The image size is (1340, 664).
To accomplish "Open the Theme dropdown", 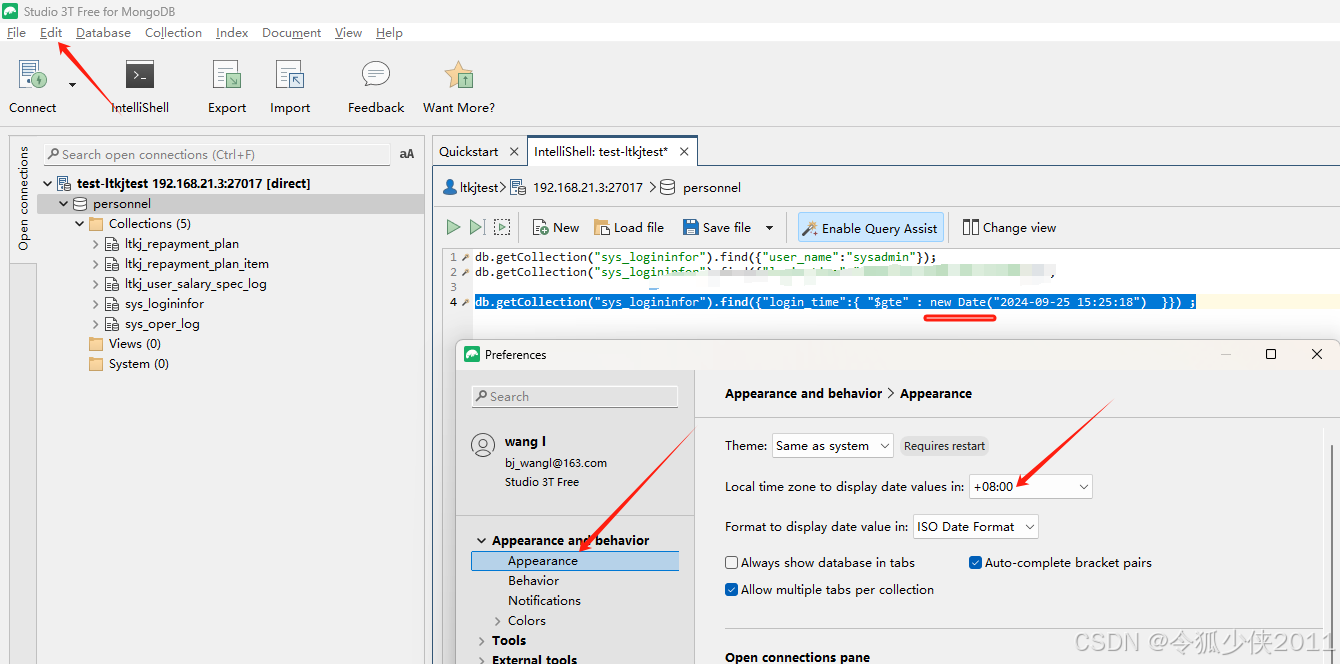I will click(833, 446).
